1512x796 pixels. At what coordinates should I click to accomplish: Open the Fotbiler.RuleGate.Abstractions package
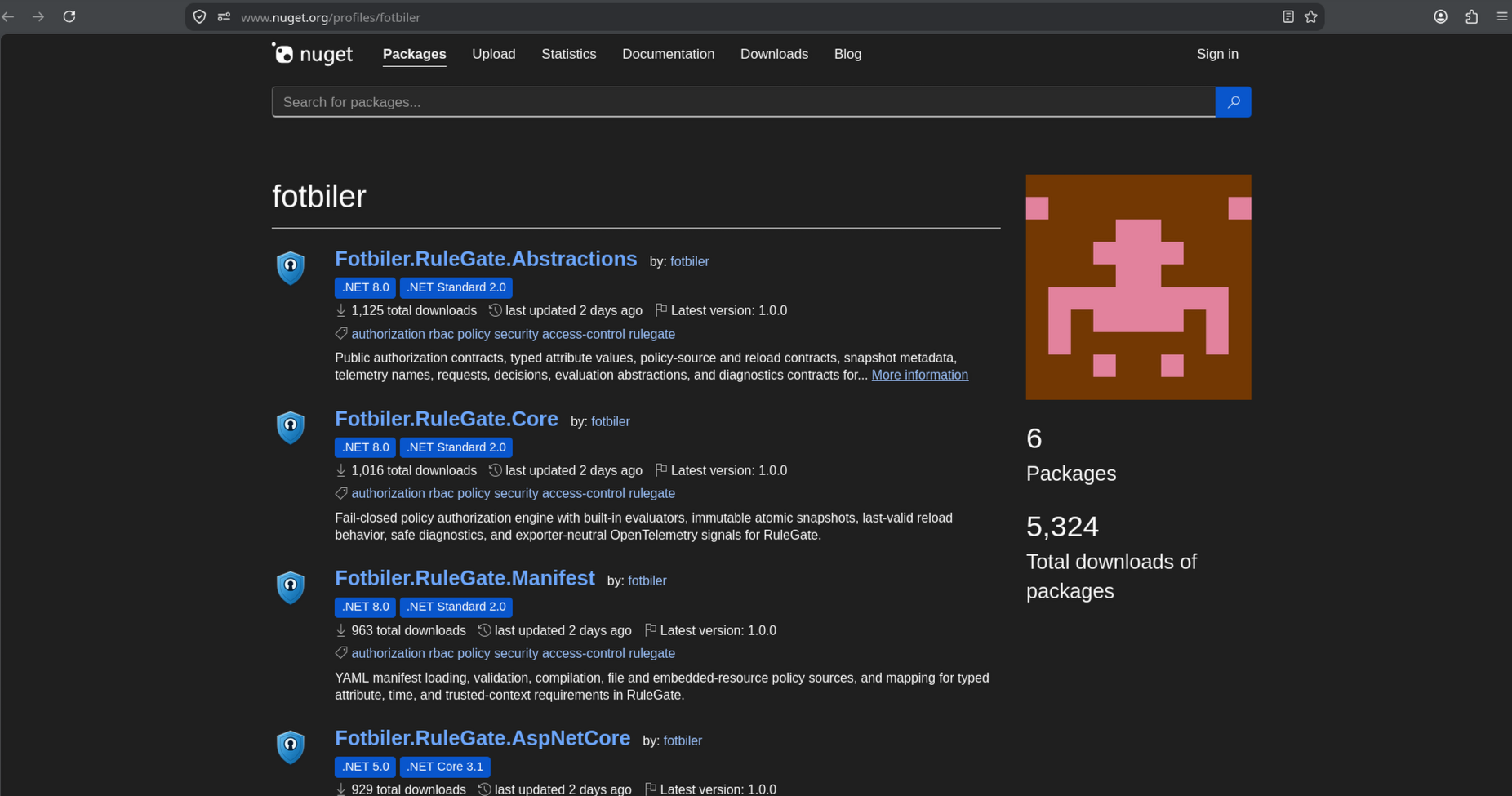486,259
